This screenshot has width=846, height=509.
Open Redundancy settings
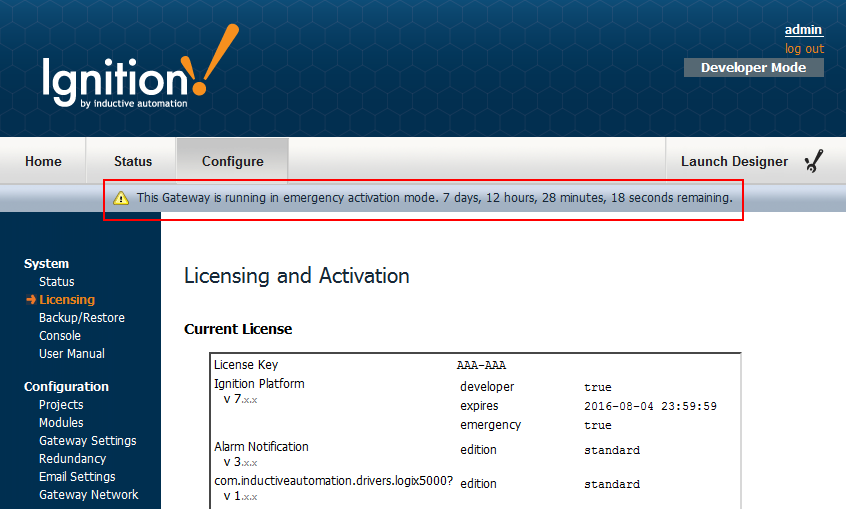coord(72,459)
